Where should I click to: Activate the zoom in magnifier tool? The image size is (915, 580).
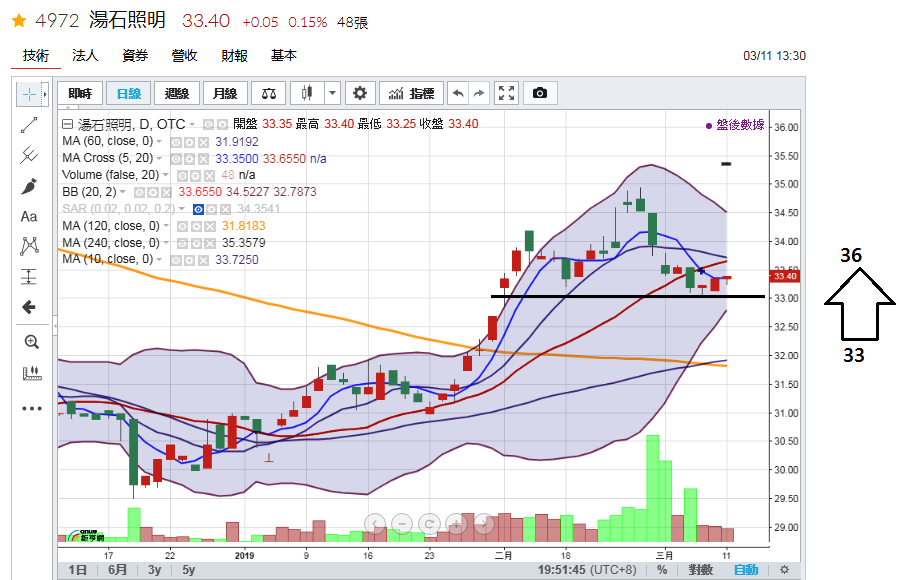pyautogui.click(x=32, y=342)
